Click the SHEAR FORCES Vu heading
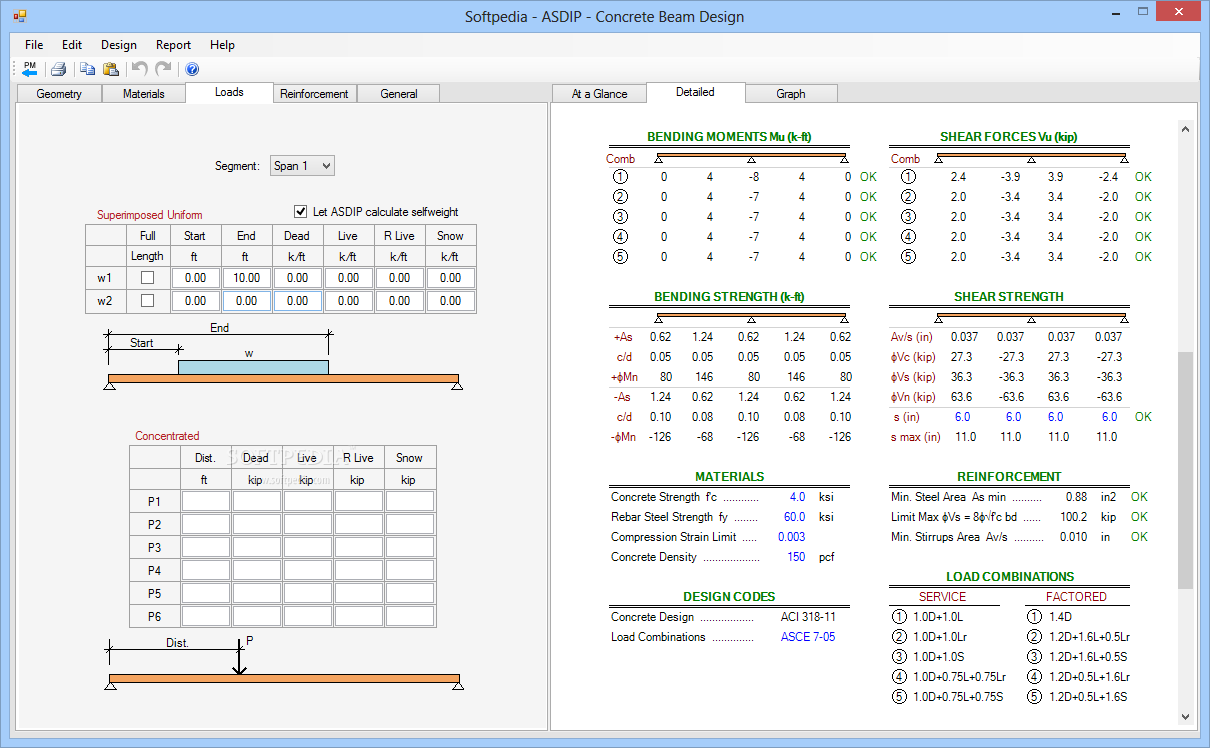The image size is (1210, 748). point(1009,137)
